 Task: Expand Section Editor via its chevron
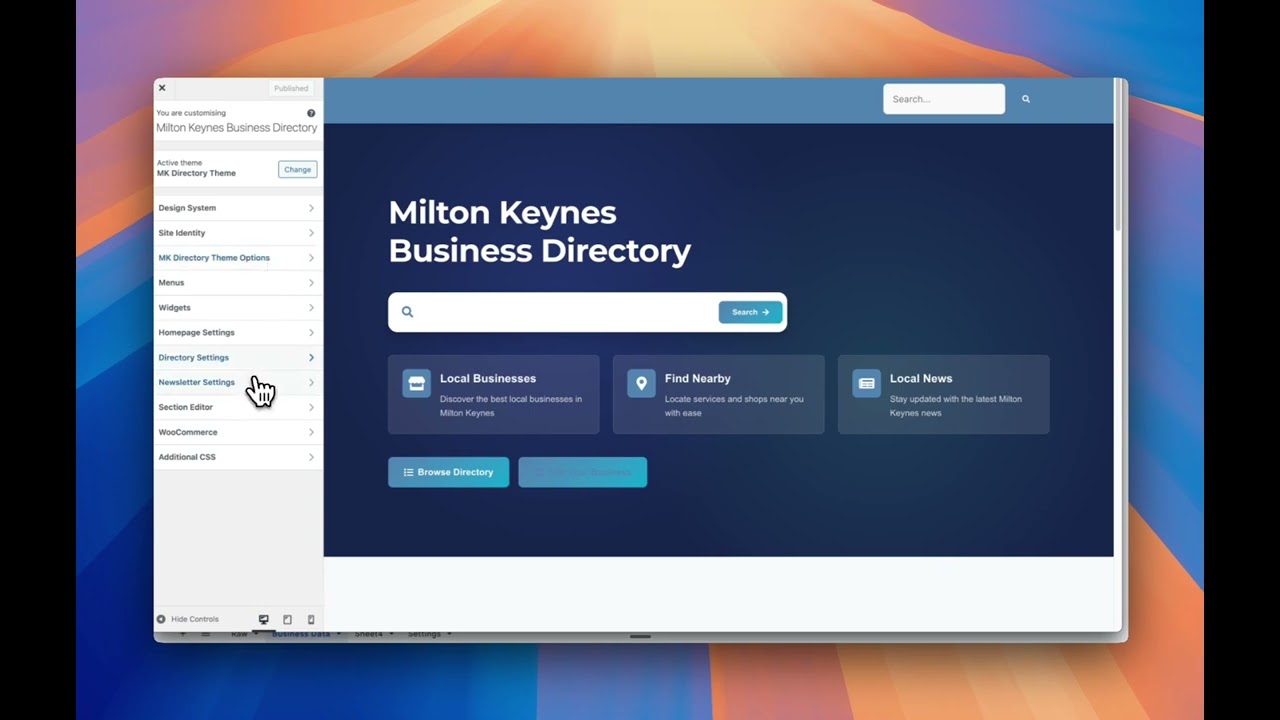[x=311, y=407]
